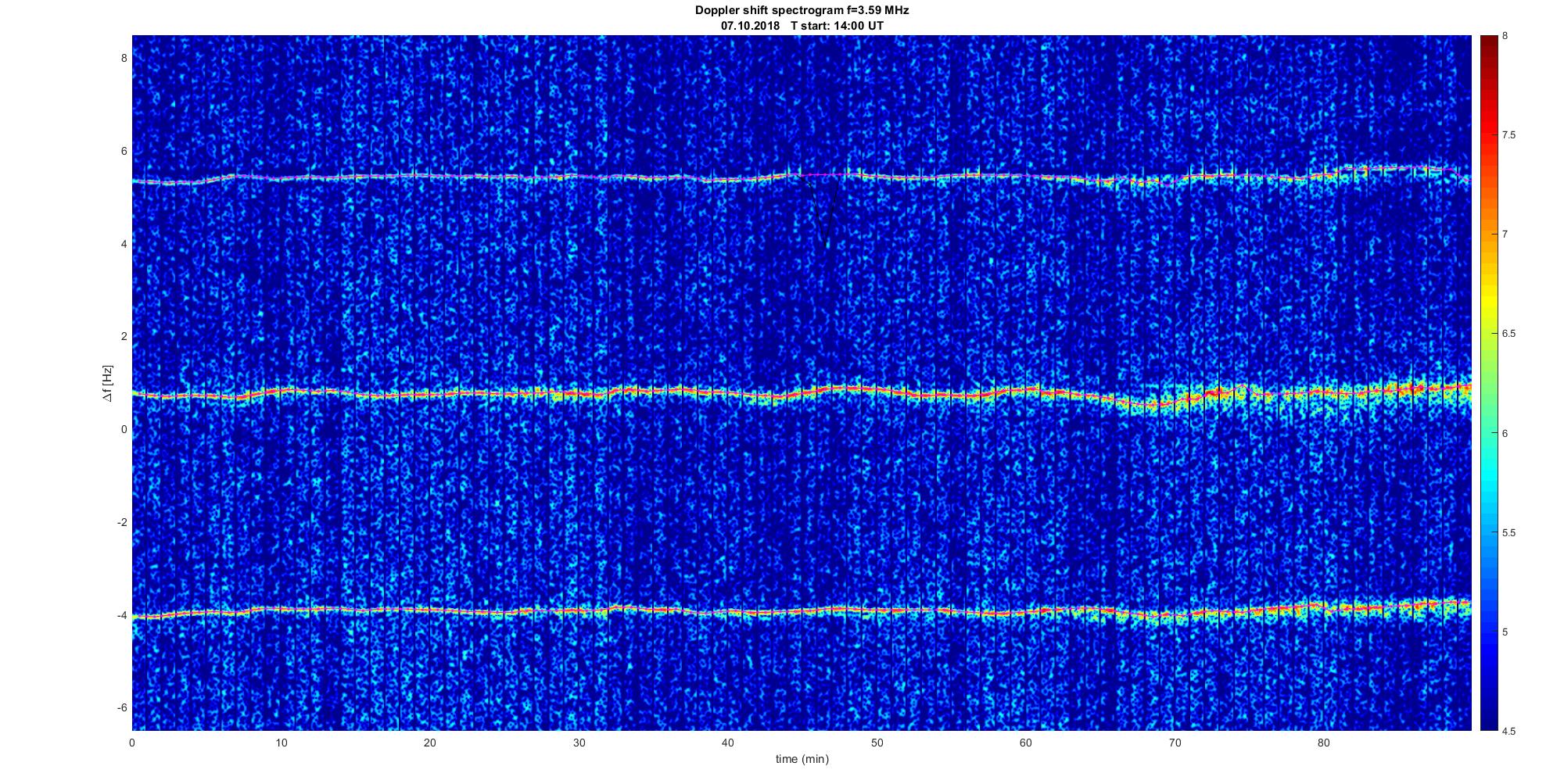Click the x-axis tick label '20'

click(x=430, y=743)
